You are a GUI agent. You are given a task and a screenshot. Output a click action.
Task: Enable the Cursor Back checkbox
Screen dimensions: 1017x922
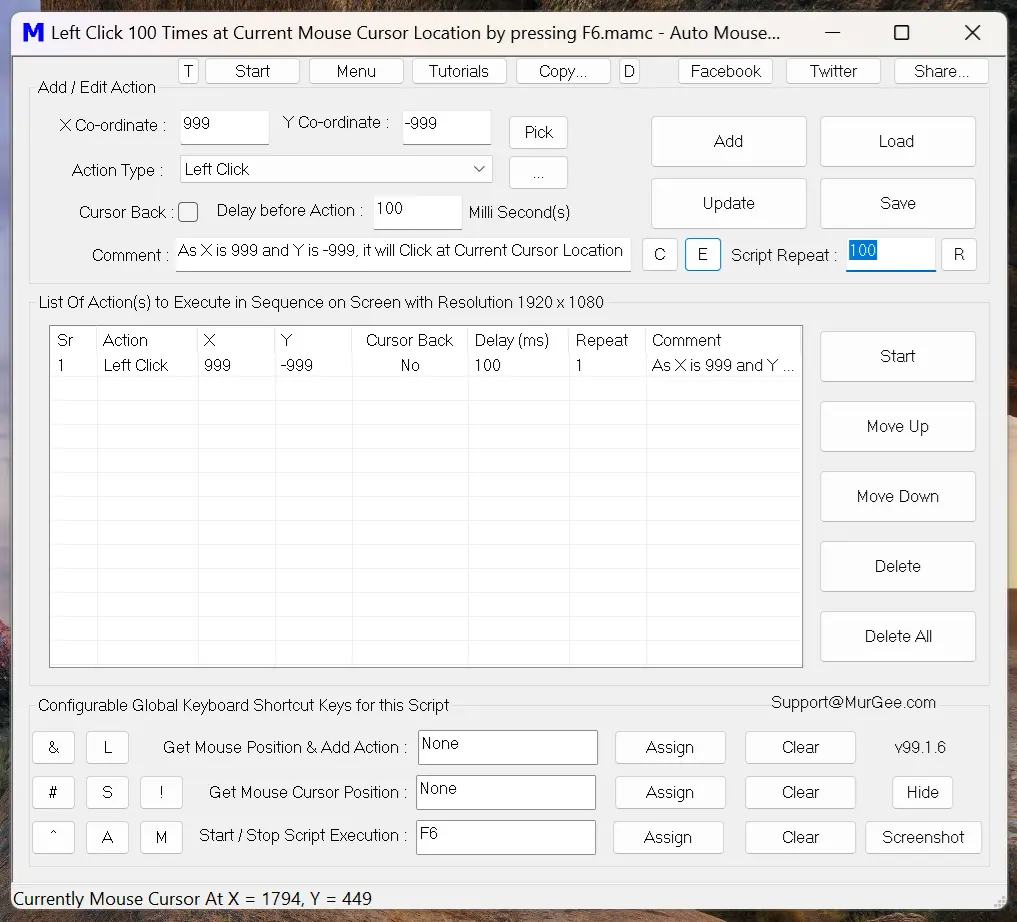tap(188, 212)
